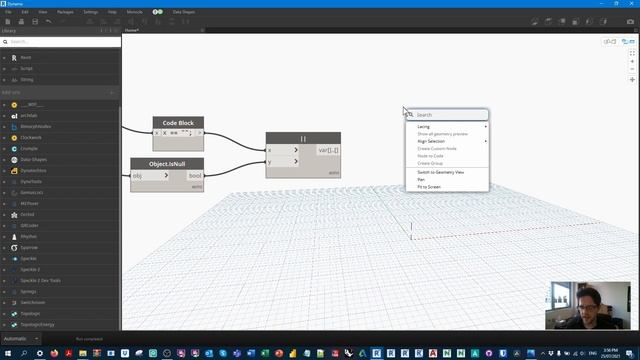Click the zoom out minus icon
The height and width of the screenshot is (360, 640).
point(632,69)
